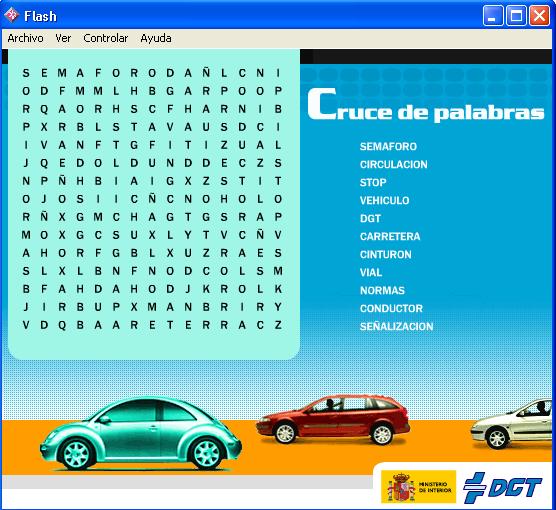Click the silver car at right edge

(512, 424)
